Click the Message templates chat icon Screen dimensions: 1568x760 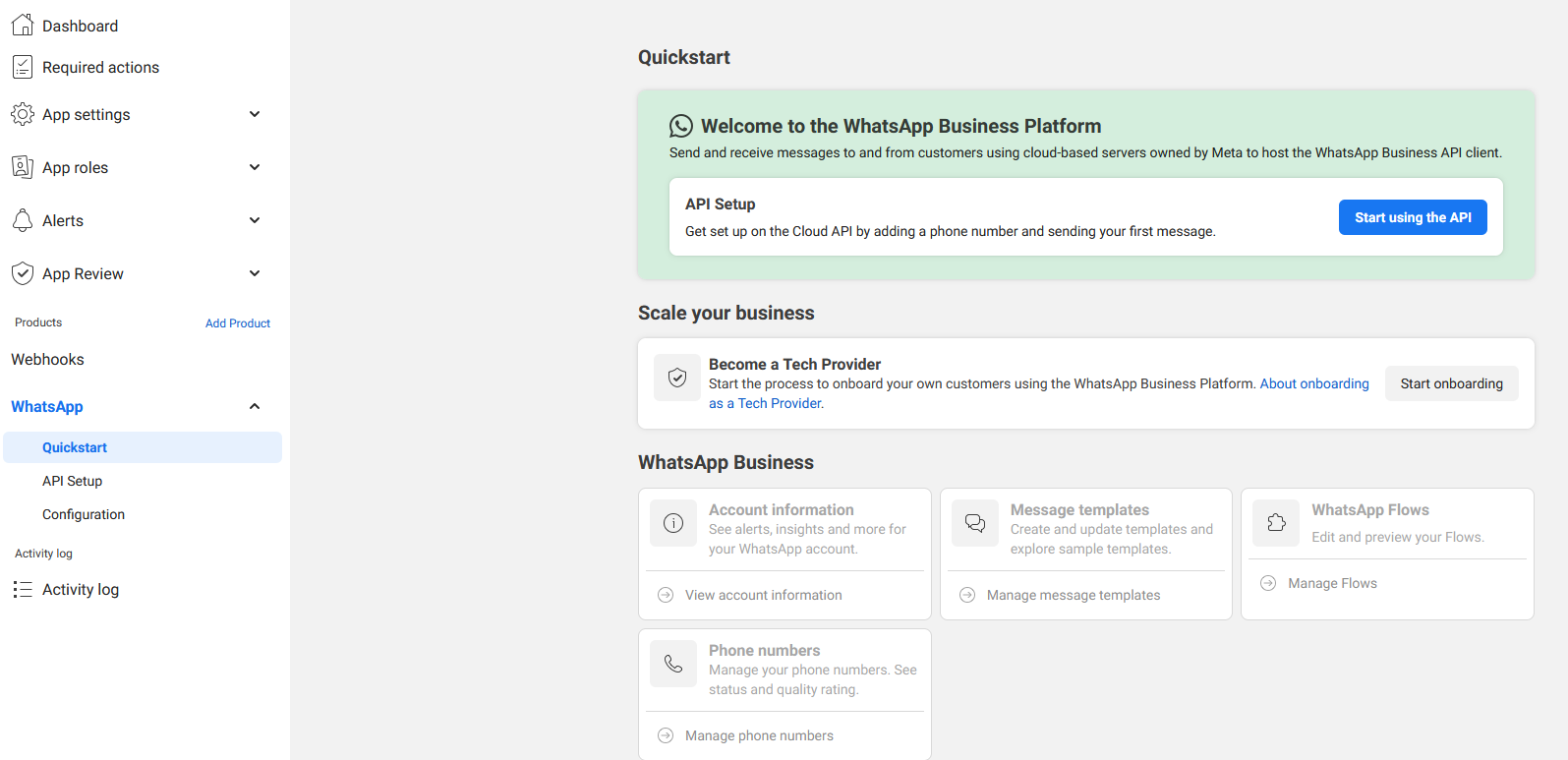975,523
